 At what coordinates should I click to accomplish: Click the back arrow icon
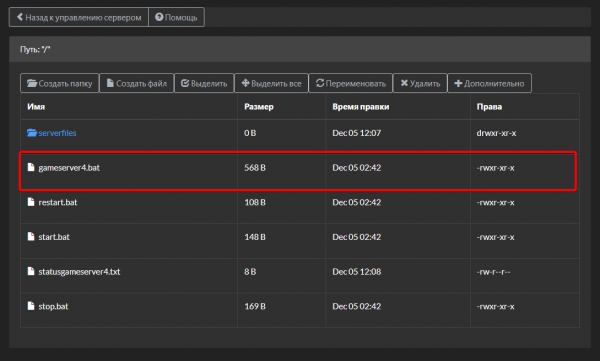tap(20, 17)
